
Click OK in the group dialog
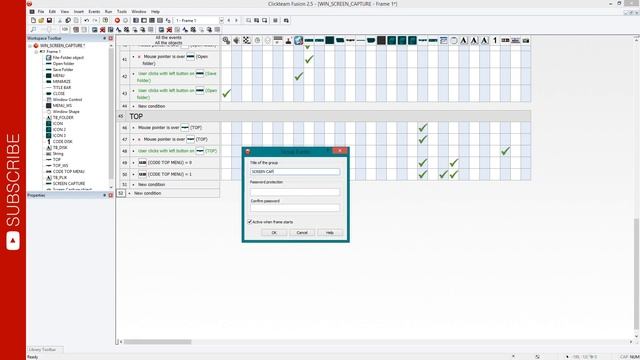point(274,233)
